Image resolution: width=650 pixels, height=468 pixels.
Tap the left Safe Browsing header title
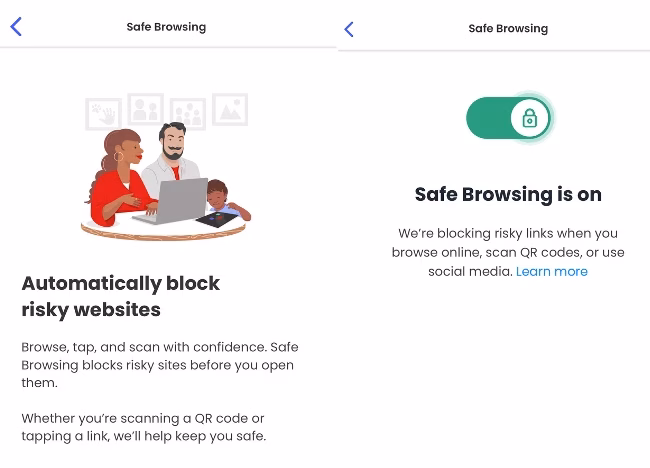pyautogui.click(x=166, y=27)
